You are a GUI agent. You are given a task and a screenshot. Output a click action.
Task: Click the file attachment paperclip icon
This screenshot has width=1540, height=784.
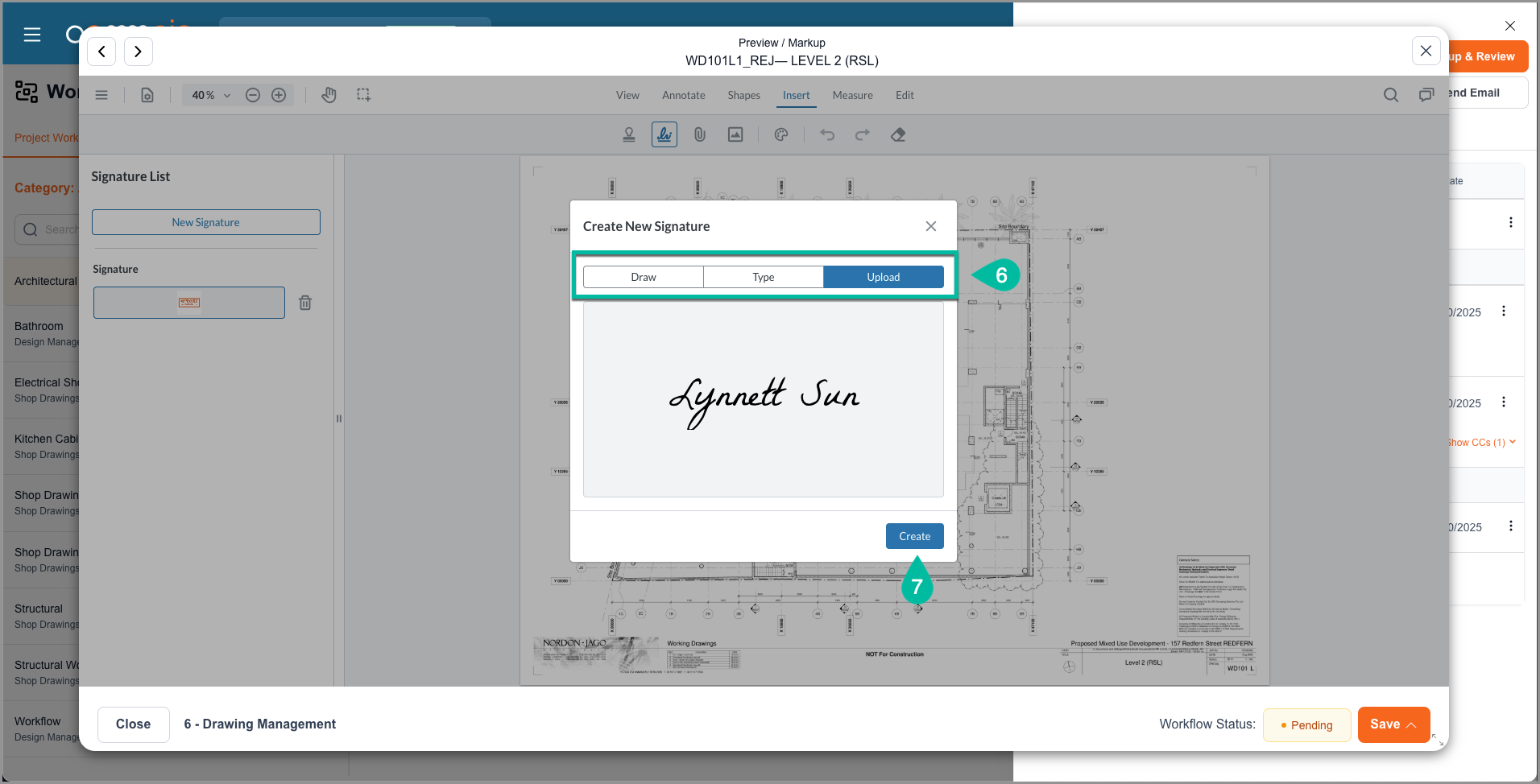tap(700, 135)
